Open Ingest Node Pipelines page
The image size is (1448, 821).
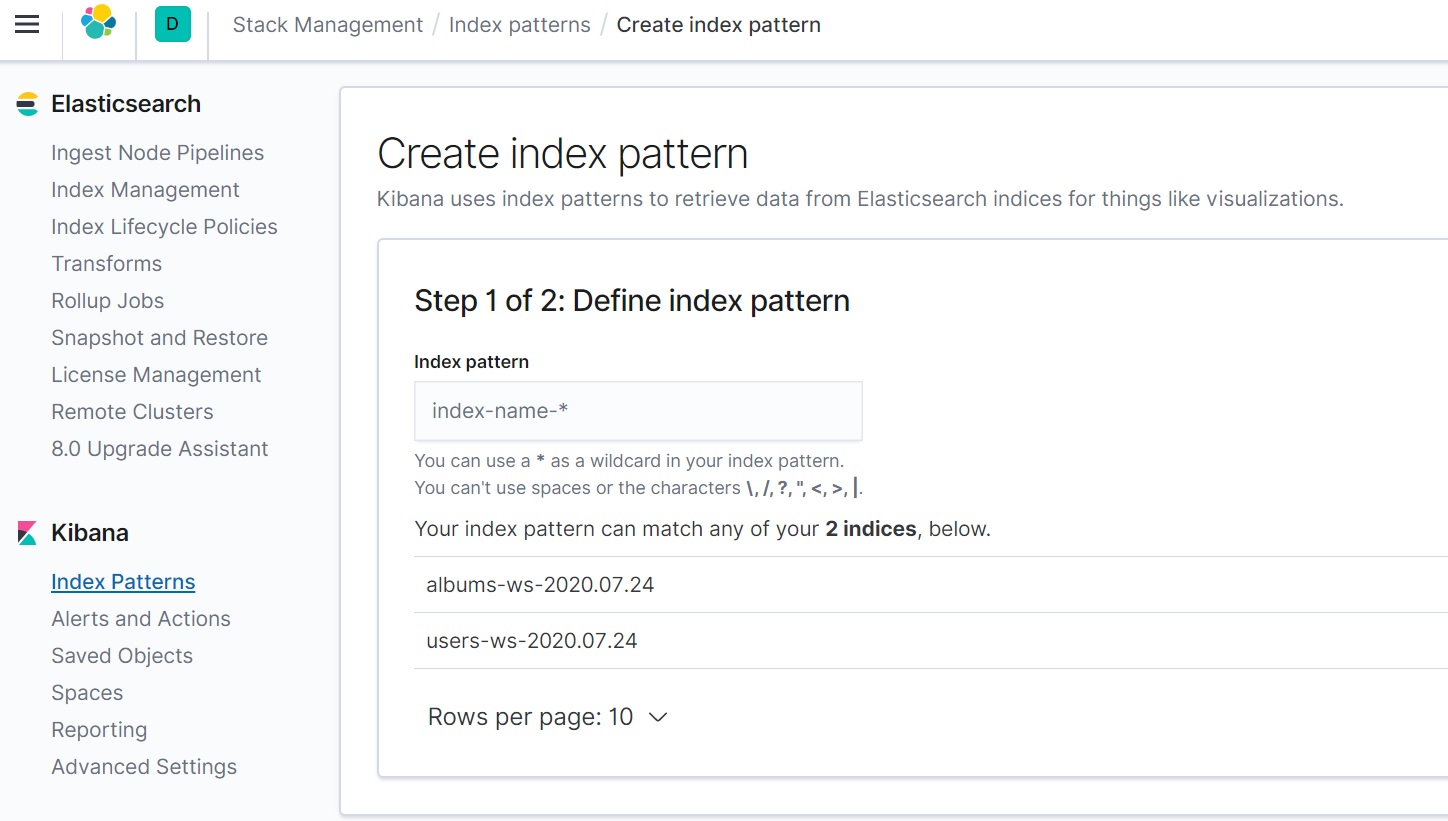(157, 153)
